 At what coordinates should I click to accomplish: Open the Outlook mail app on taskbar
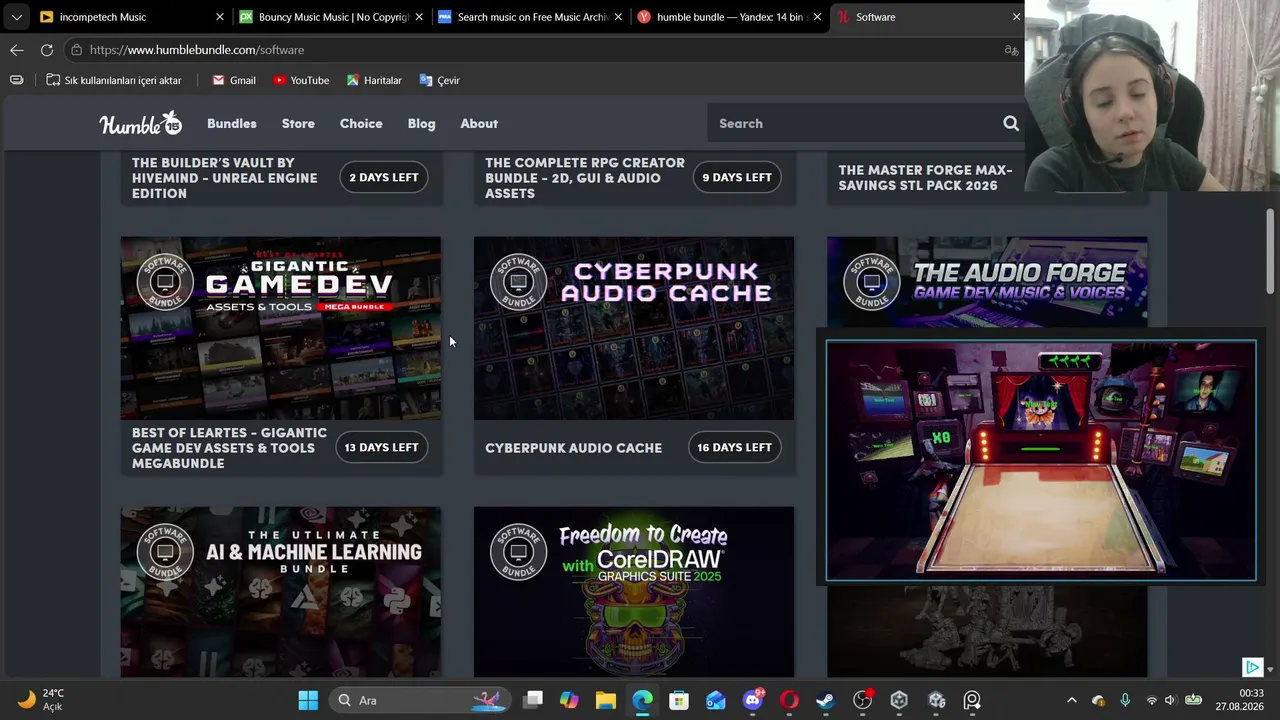coord(716,700)
